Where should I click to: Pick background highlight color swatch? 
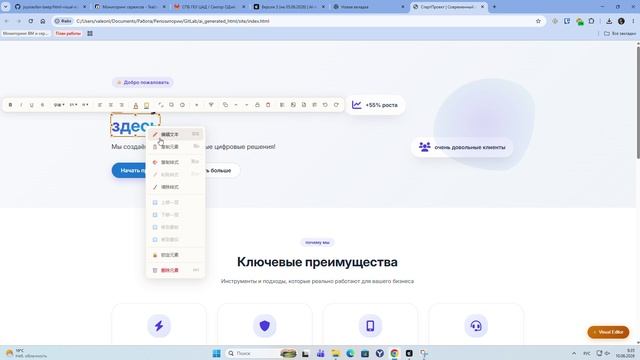point(146,105)
